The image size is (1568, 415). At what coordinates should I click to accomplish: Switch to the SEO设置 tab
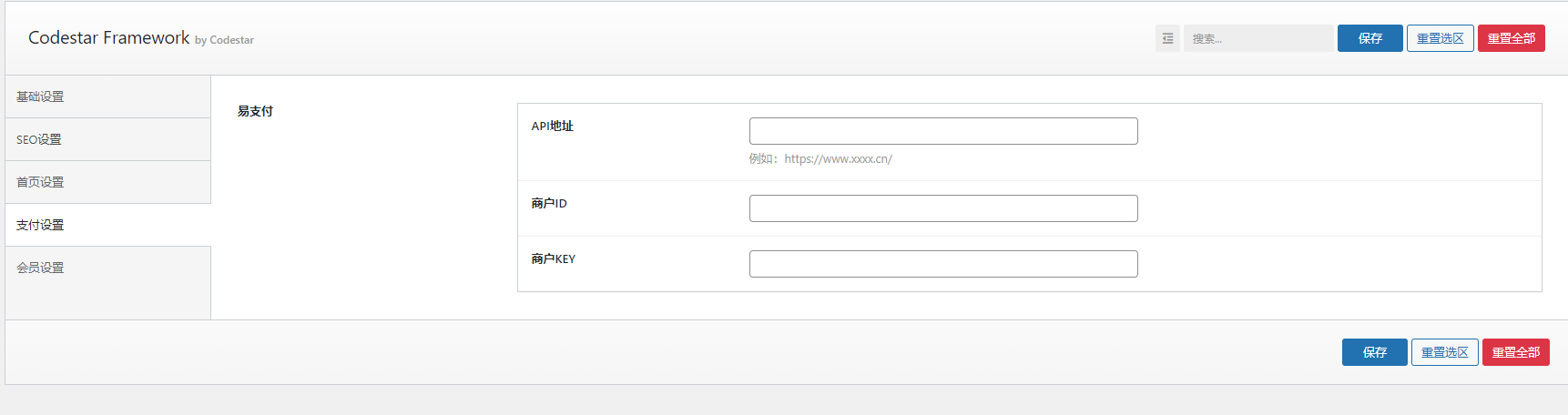[107, 139]
